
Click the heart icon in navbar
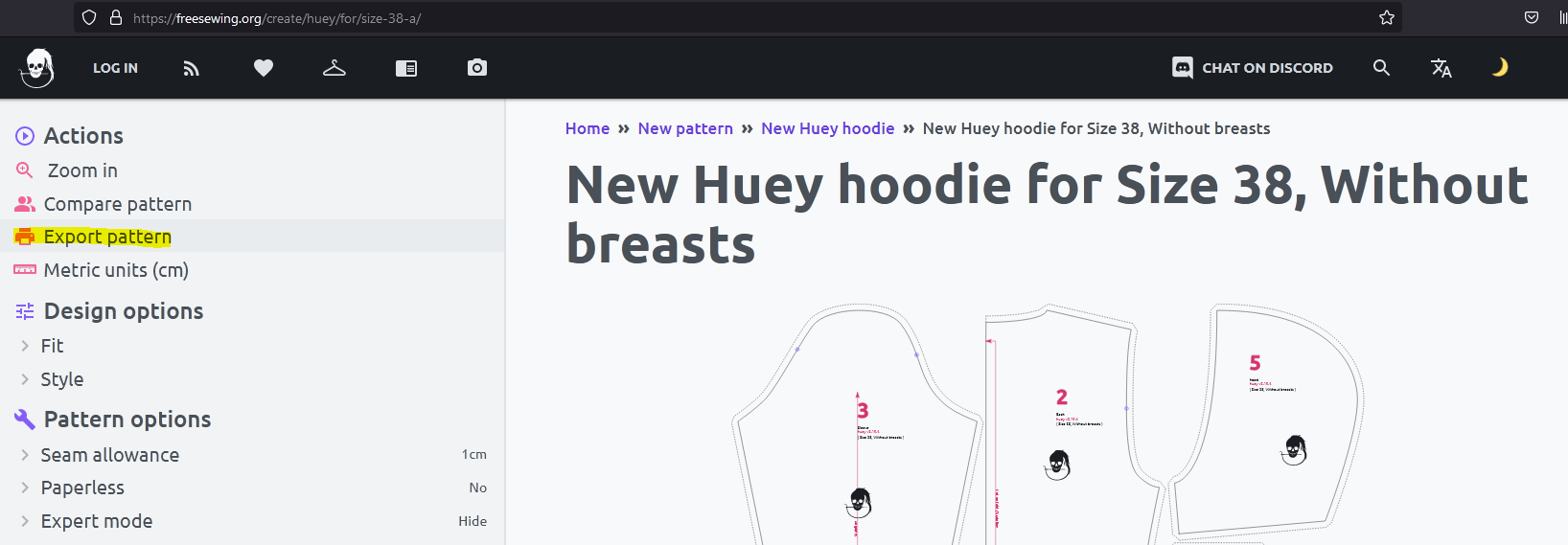pos(264,68)
